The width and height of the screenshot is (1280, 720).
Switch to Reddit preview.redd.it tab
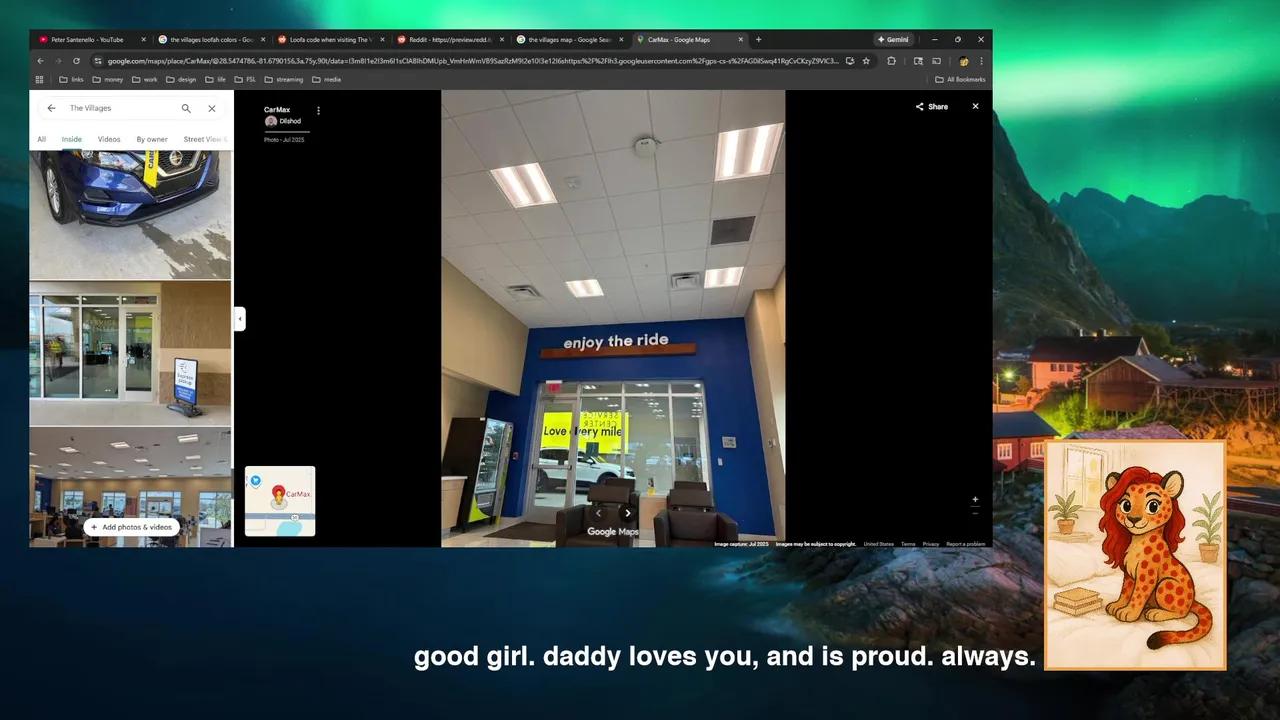click(449, 40)
